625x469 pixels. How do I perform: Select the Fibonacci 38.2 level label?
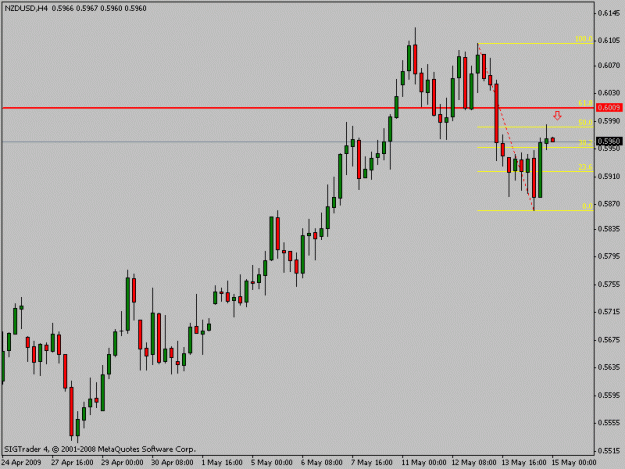tap(585, 143)
